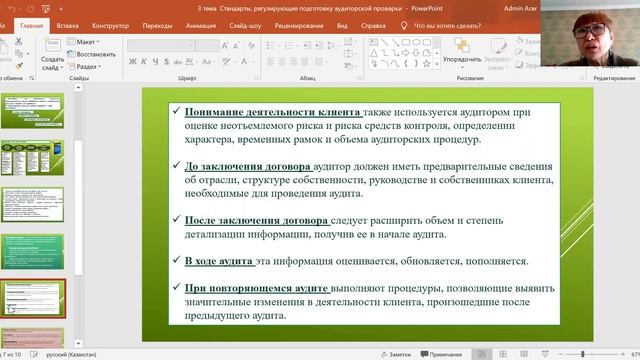Toggle bold Ж formatting

[133, 62]
